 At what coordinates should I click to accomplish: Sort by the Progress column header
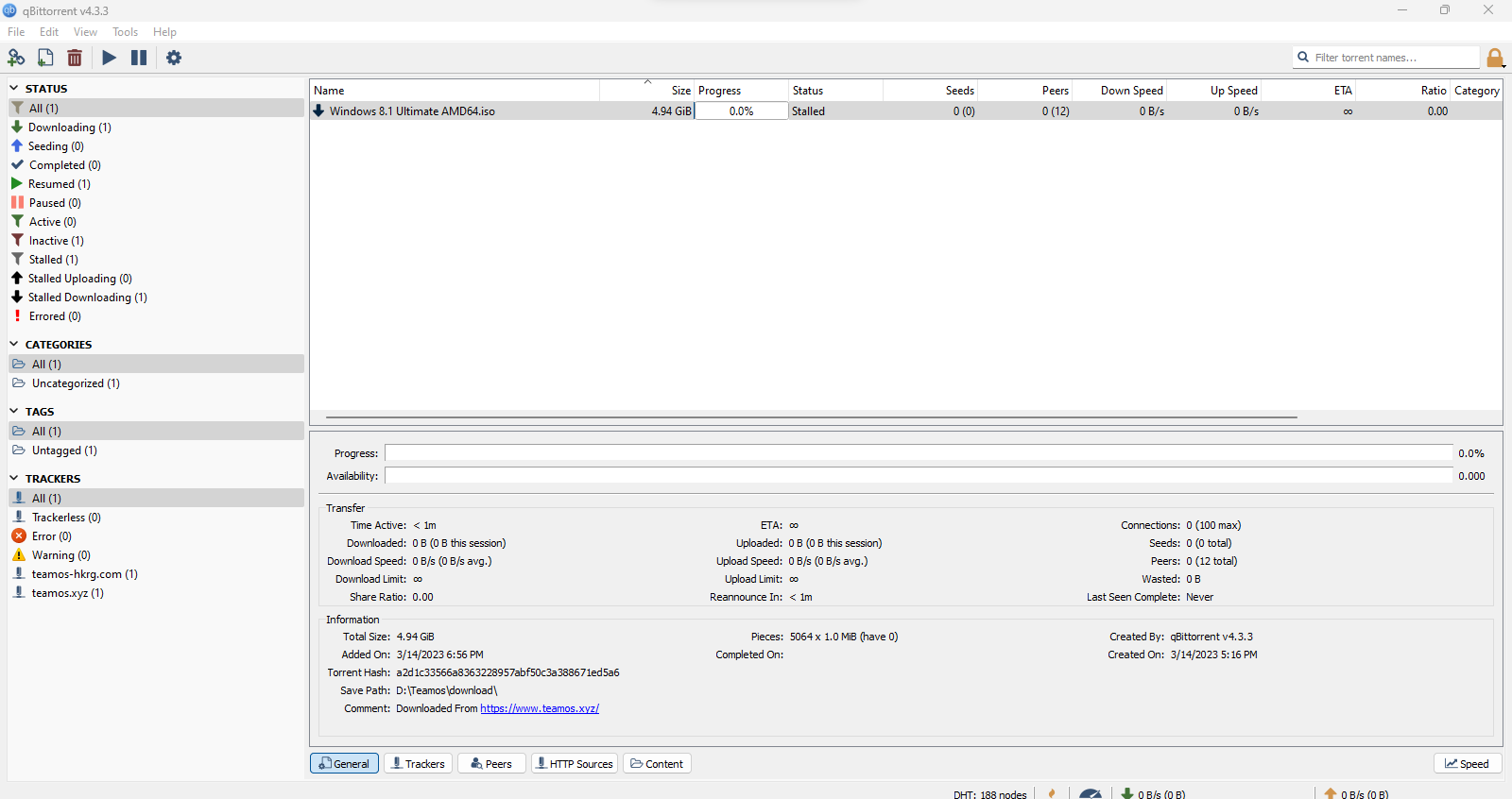(x=742, y=91)
